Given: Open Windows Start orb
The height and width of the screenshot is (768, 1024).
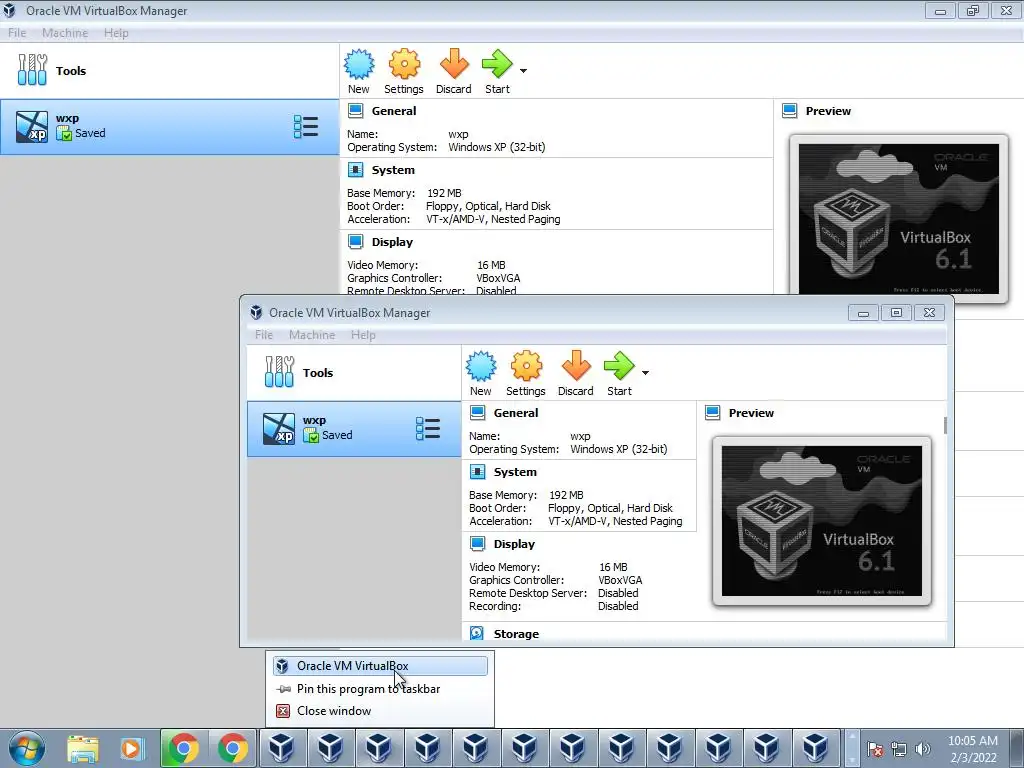Looking at the screenshot, I should 27,748.
